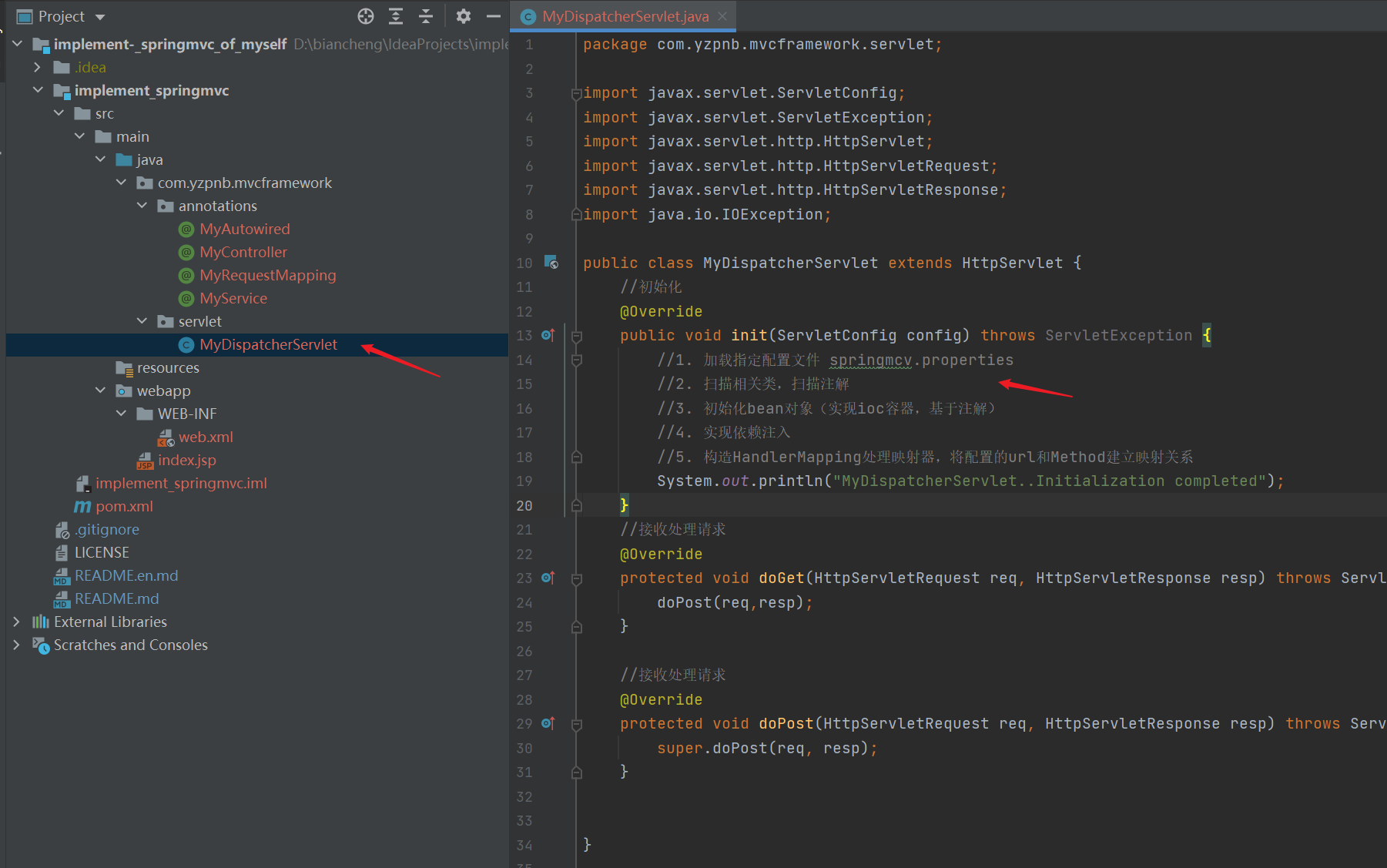Click override gutter icon for doGet method
The height and width of the screenshot is (868, 1387).
click(x=548, y=578)
